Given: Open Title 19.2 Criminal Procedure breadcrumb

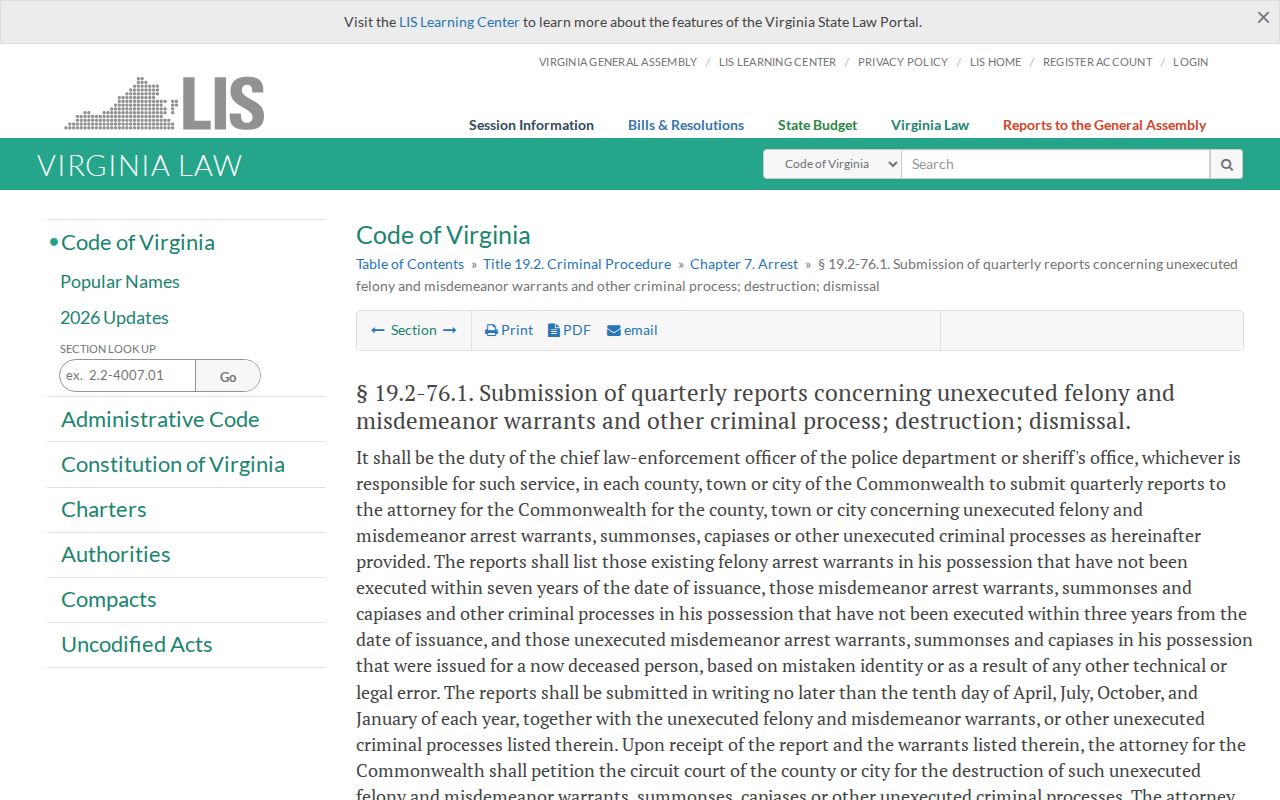Looking at the screenshot, I should (577, 264).
